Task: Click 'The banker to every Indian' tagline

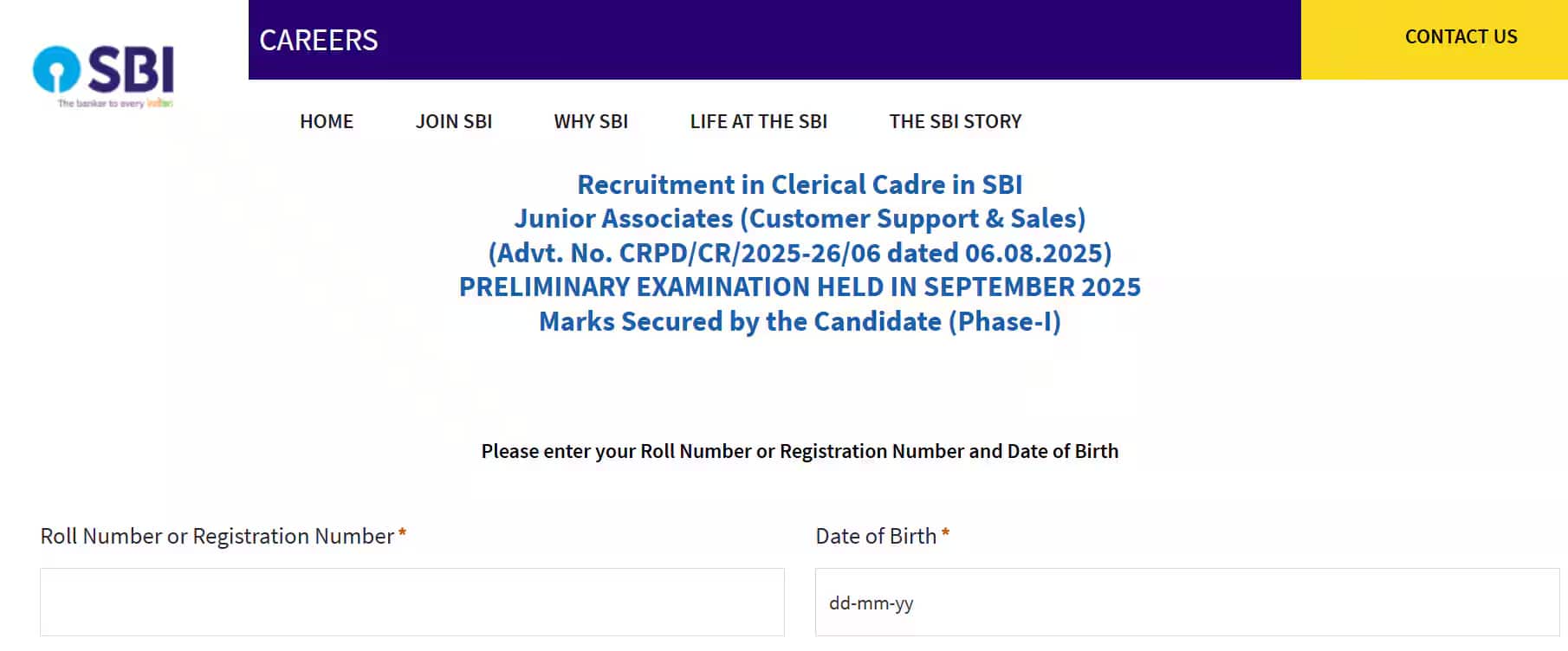Action: pyautogui.click(x=115, y=104)
